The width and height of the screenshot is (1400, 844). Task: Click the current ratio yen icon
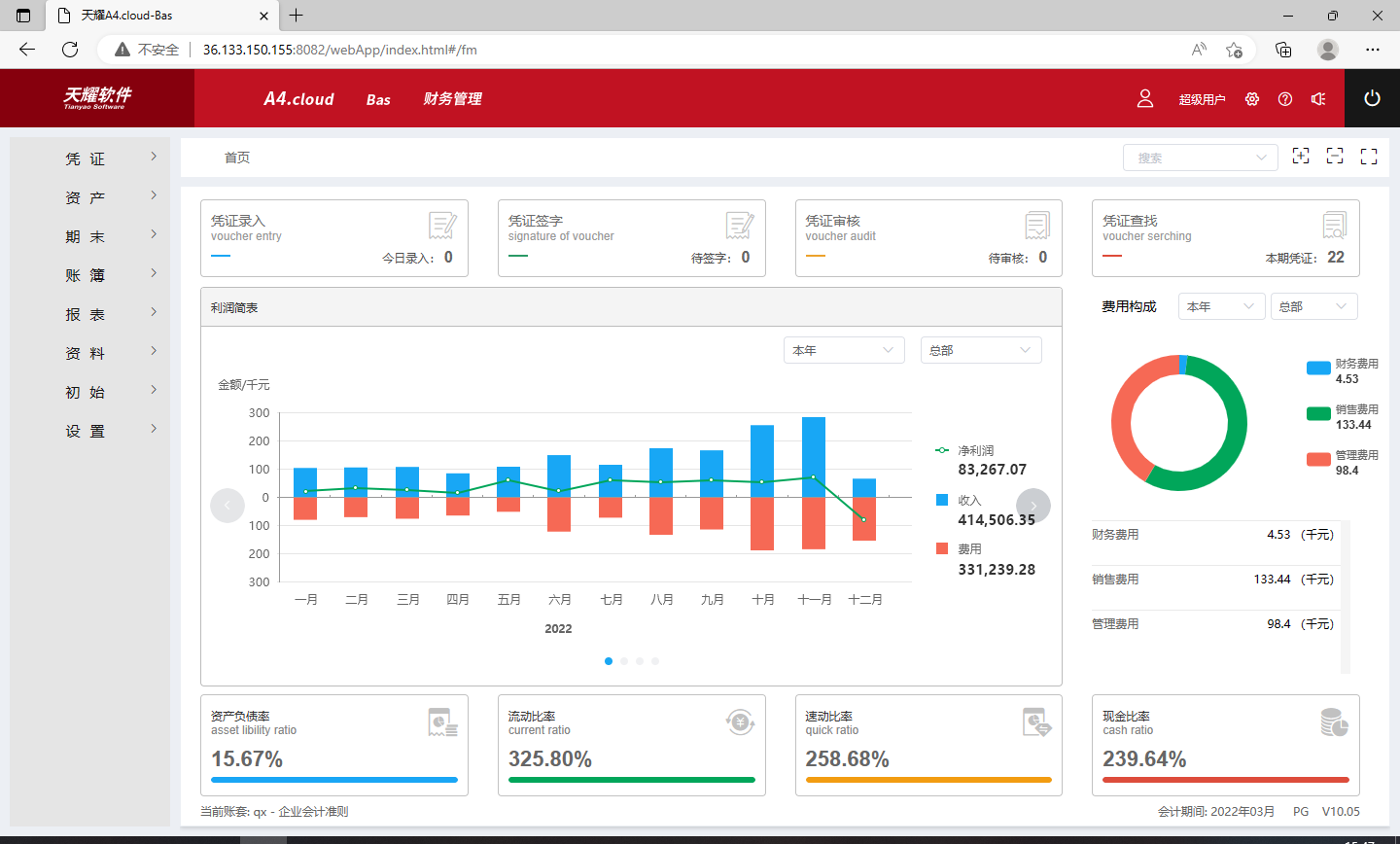741,721
